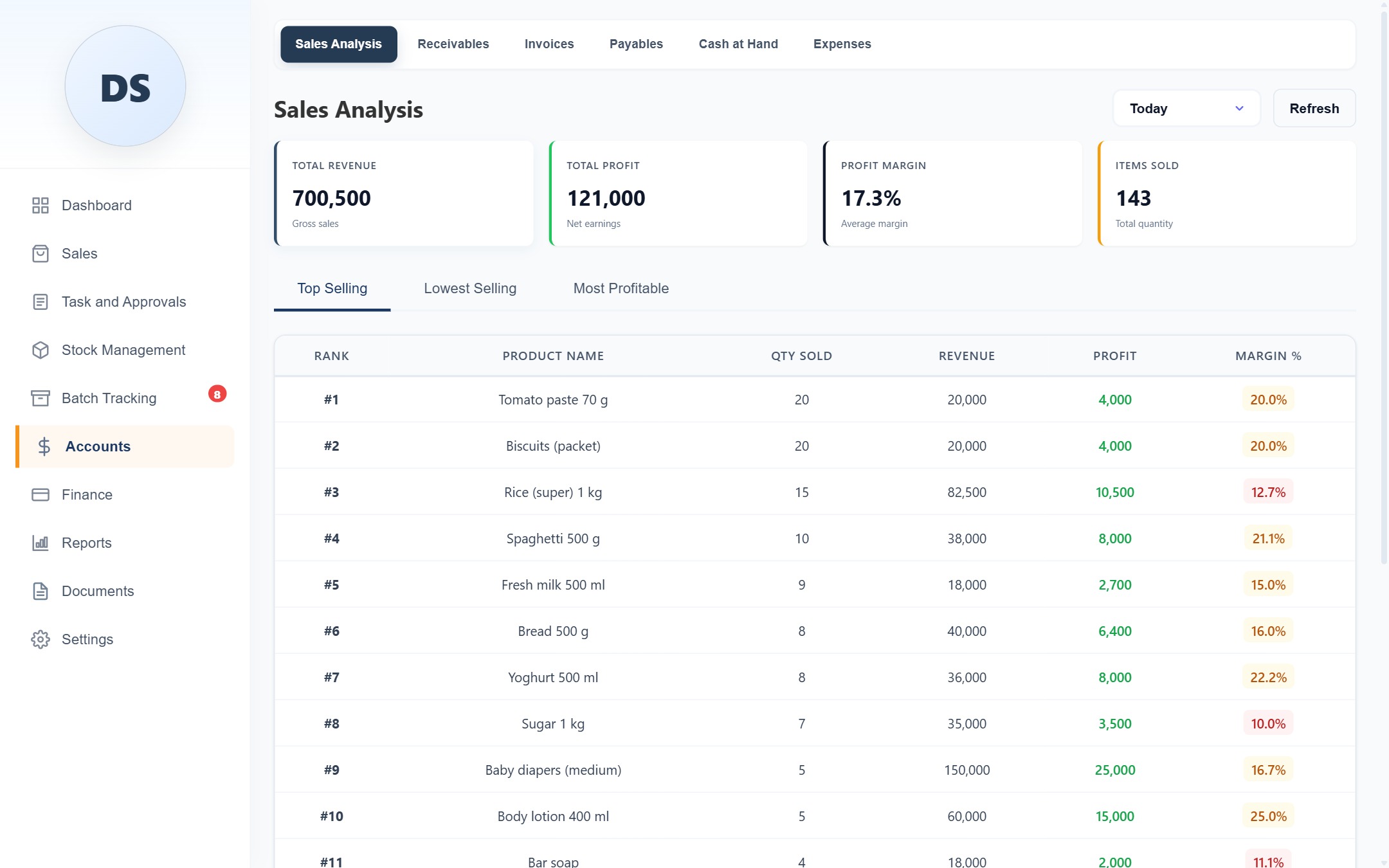This screenshot has height=868, width=1389.
Task: Click the Profit Margin 17.3% card
Action: click(x=952, y=193)
